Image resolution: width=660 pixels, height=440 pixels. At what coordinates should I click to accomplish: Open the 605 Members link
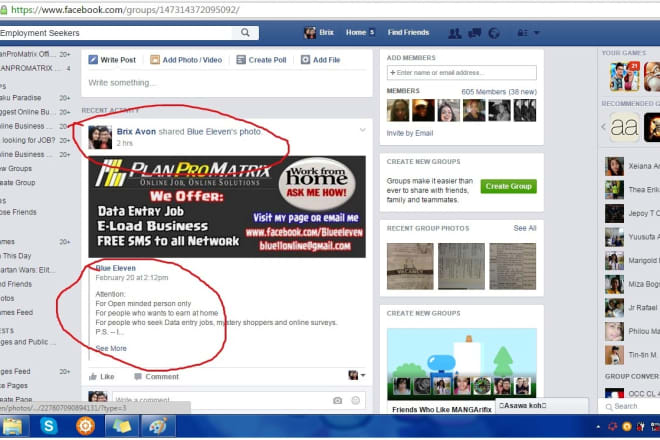[x=499, y=91]
